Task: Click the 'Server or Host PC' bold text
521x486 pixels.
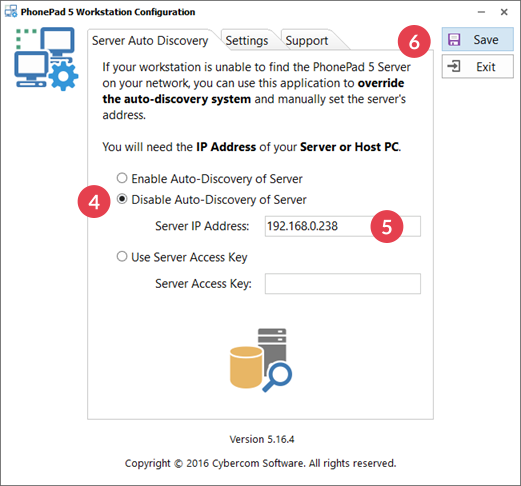Action: 349,147
